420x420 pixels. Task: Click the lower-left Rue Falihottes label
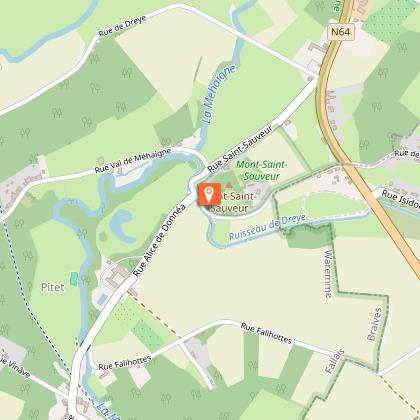coord(125,363)
